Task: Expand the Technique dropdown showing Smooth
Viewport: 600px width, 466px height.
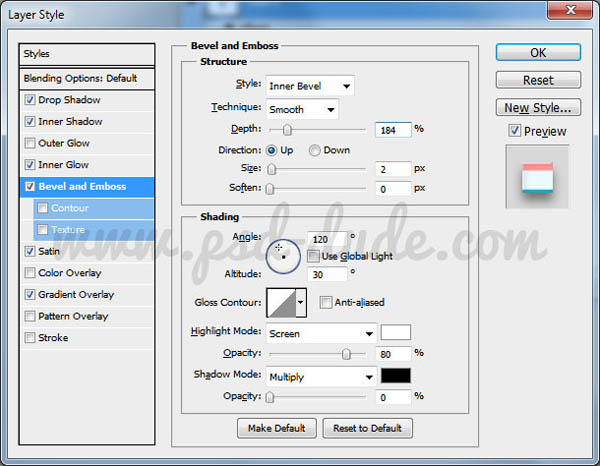Action: (301, 108)
